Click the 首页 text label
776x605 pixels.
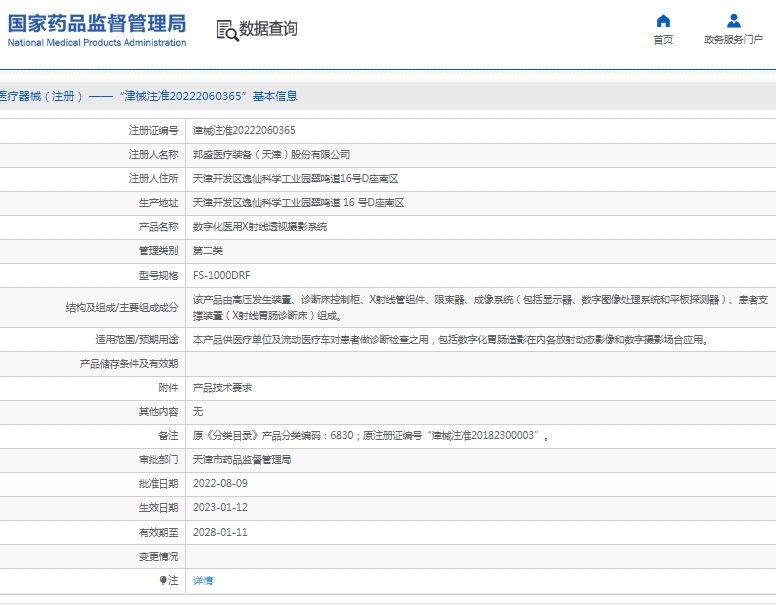(663, 40)
